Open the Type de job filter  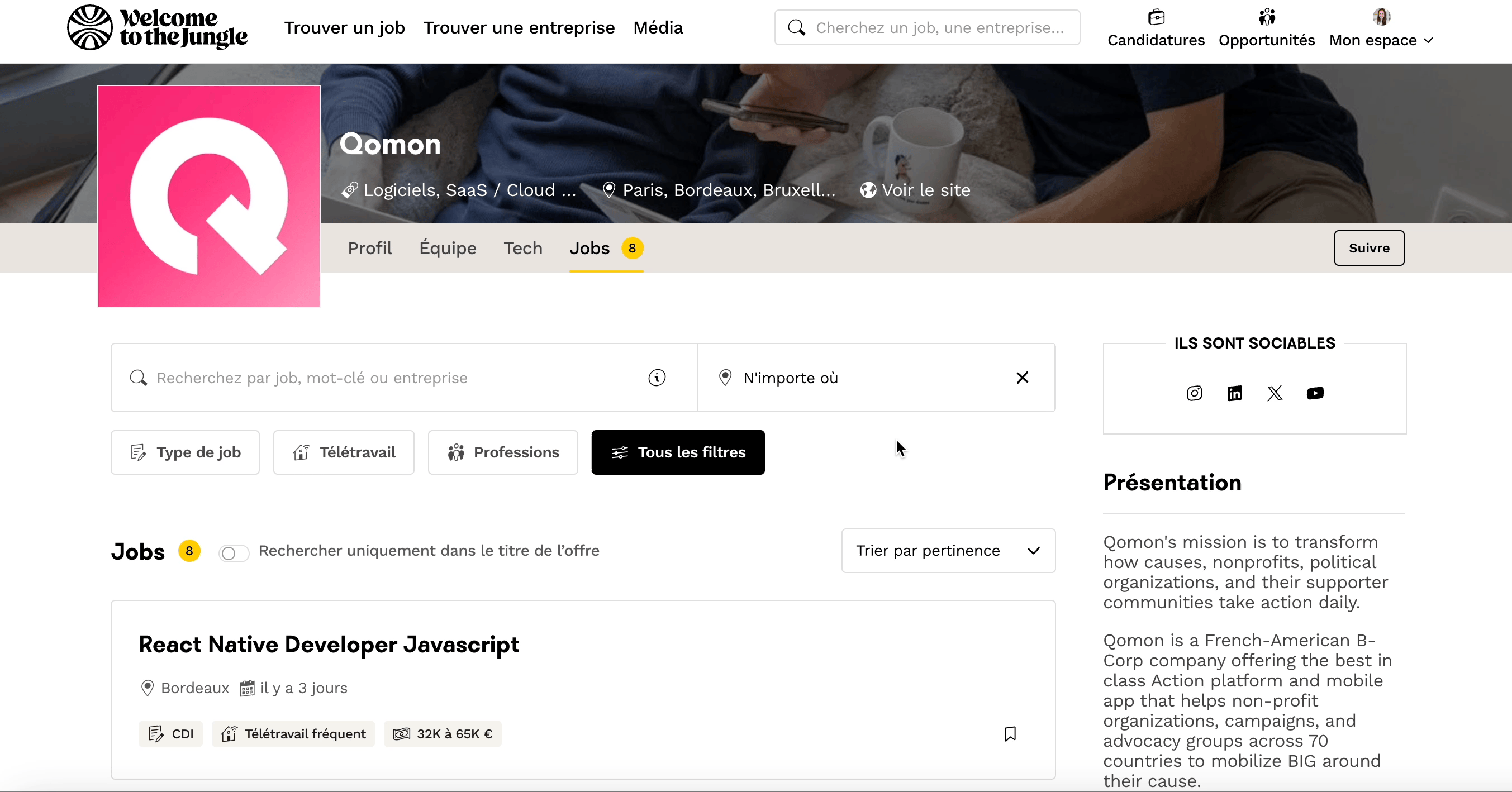pos(185,452)
